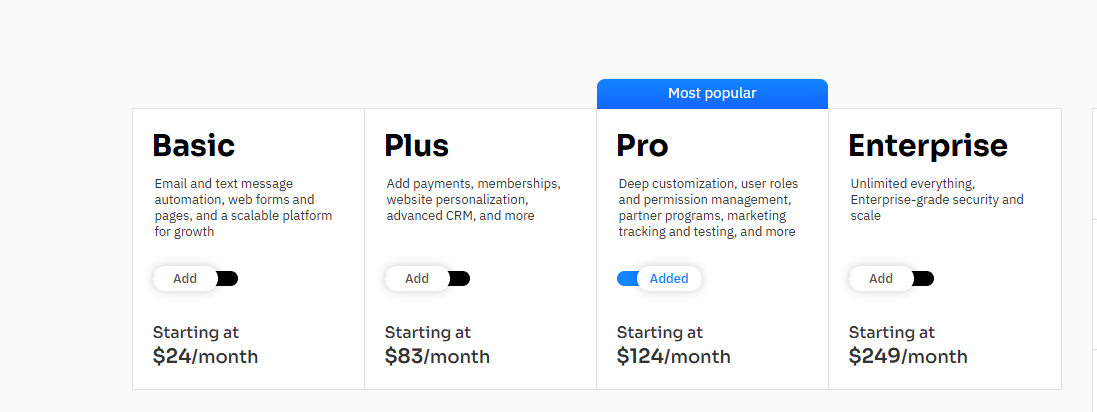Select the Plus plan heading
Image resolution: width=1097 pixels, height=412 pixels.
[416, 146]
